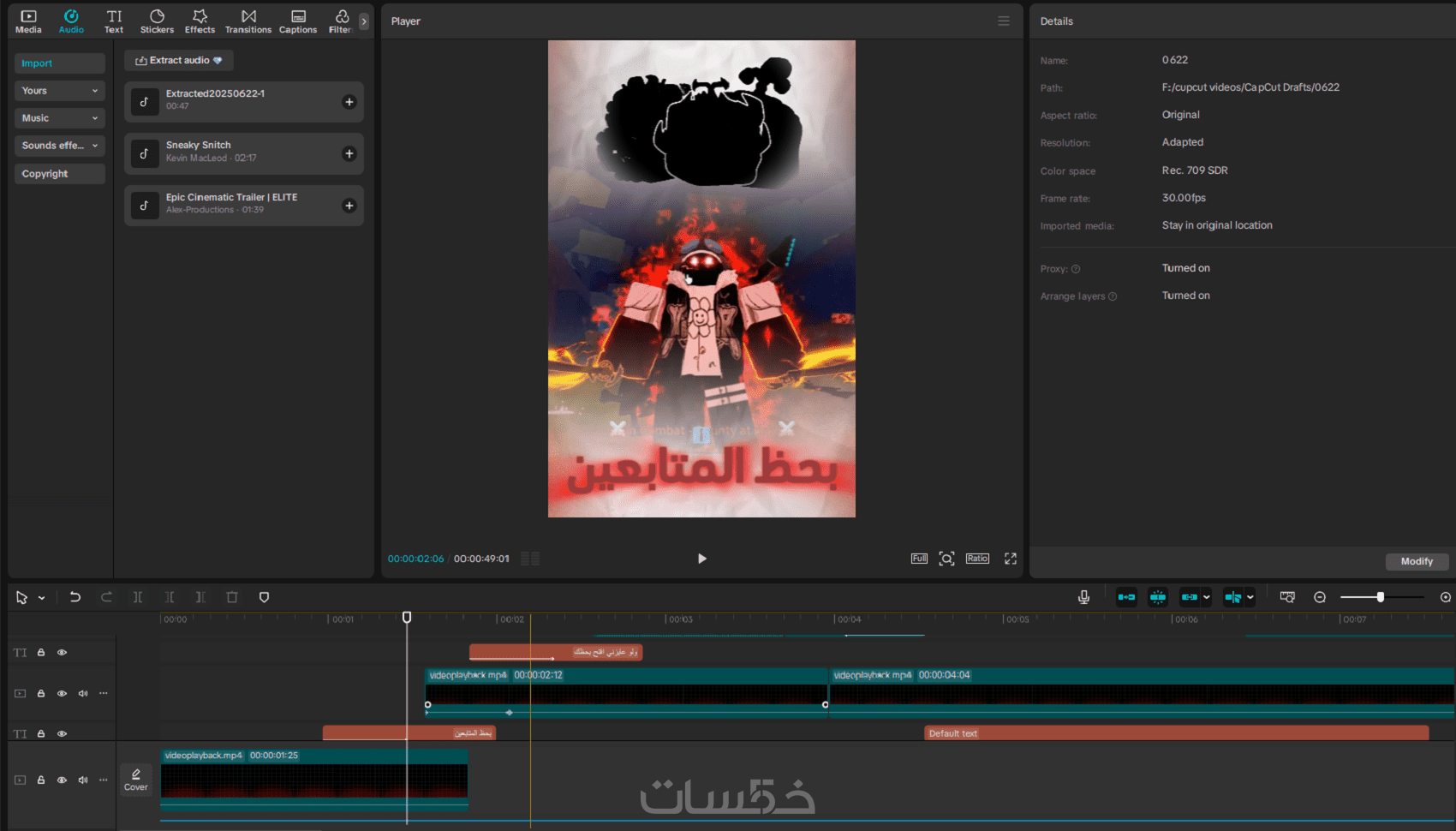Image resolution: width=1456 pixels, height=831 pixels.
Task: Add Epic Cinematic Trailer to the timeline
Action: (x=349, y=206)
